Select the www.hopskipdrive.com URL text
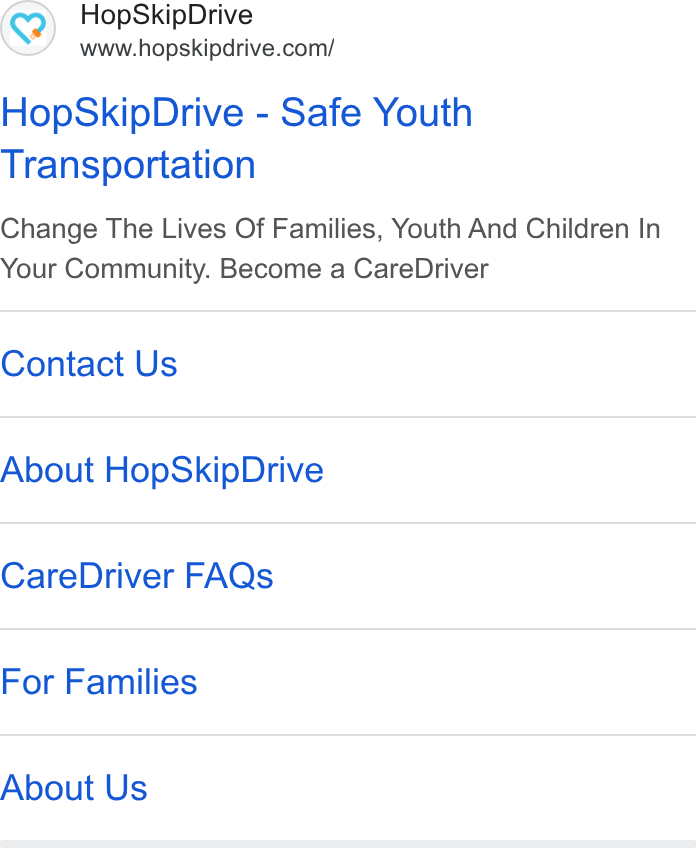The height and width of the screenshot is (848, 696). (x=207, y=49)
